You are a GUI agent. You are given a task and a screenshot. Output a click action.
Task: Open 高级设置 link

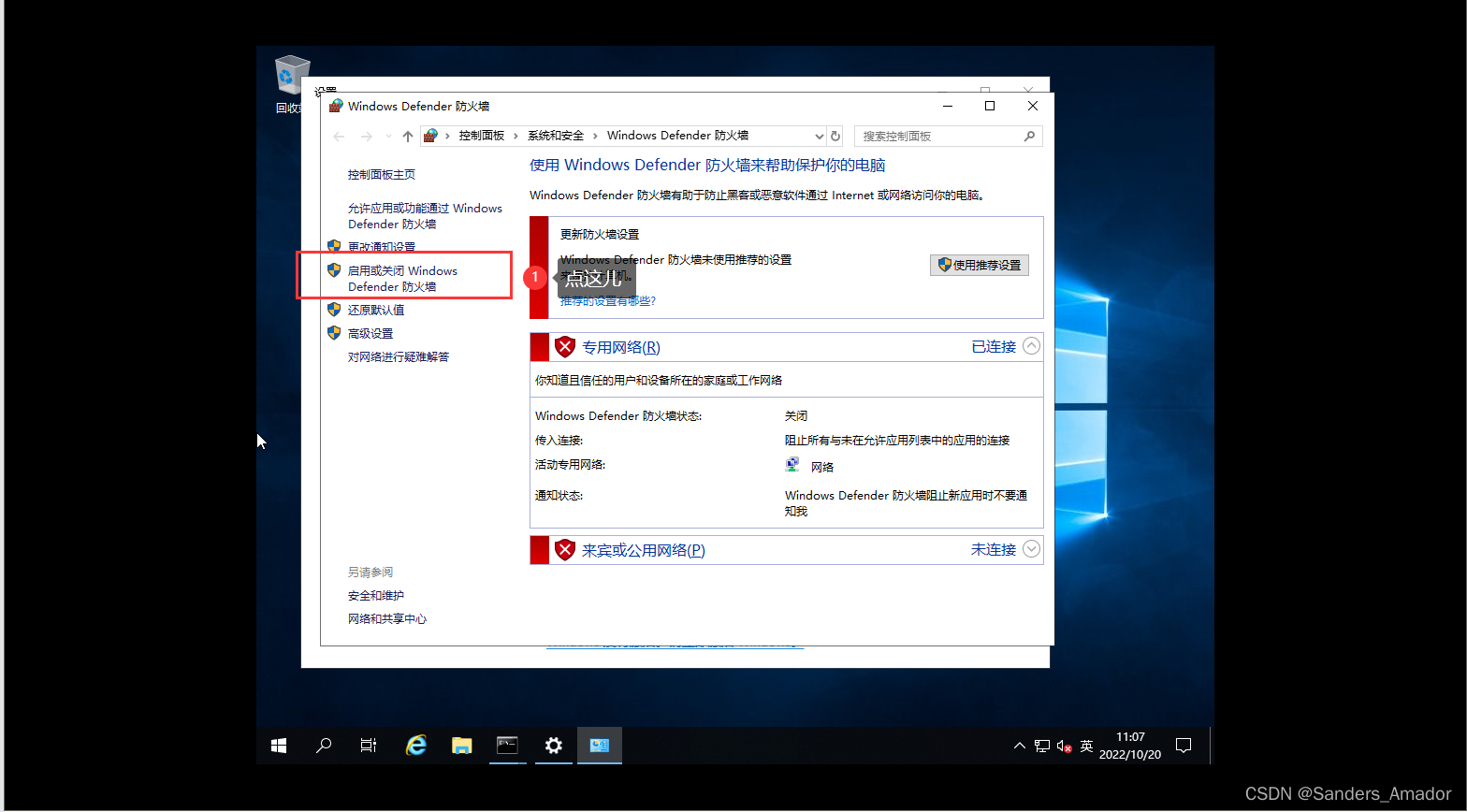pyautogui.click(x=370, y=333)
